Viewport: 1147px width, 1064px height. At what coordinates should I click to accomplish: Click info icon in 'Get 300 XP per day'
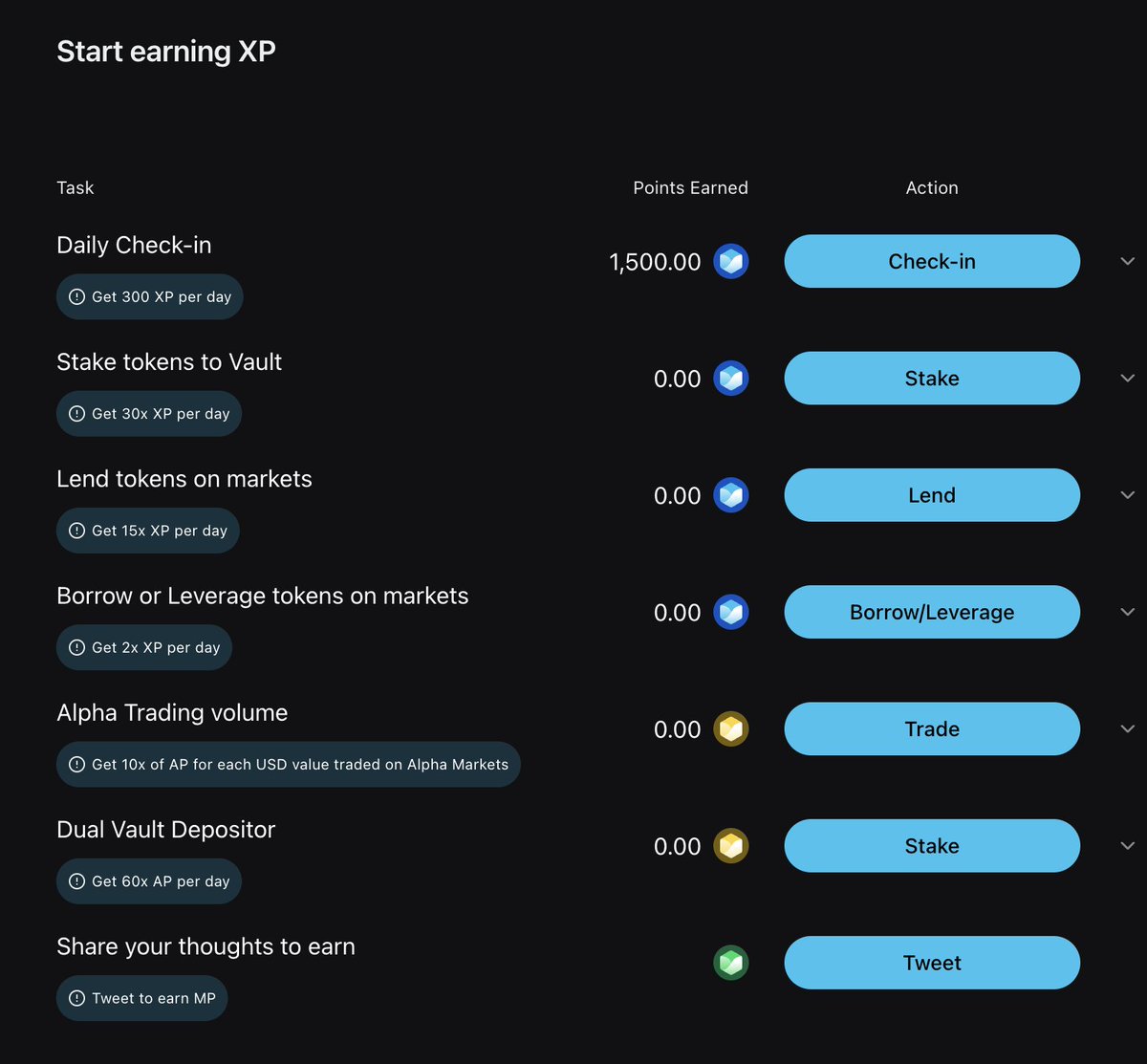77,297
